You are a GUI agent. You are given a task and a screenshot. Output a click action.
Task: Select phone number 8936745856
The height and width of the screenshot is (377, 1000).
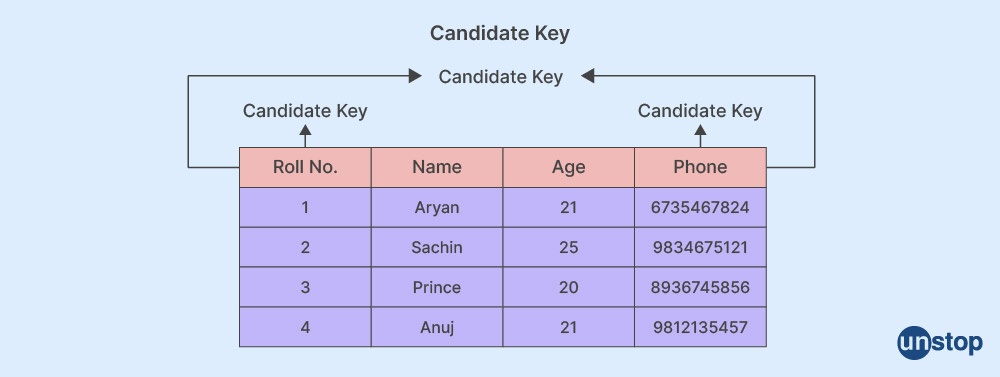(700, 287)
